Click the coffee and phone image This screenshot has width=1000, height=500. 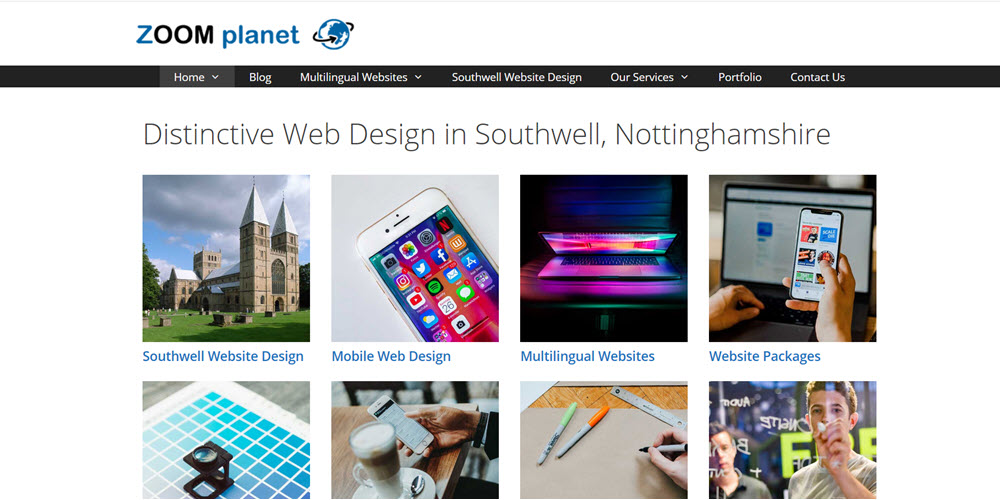[415, 440]
